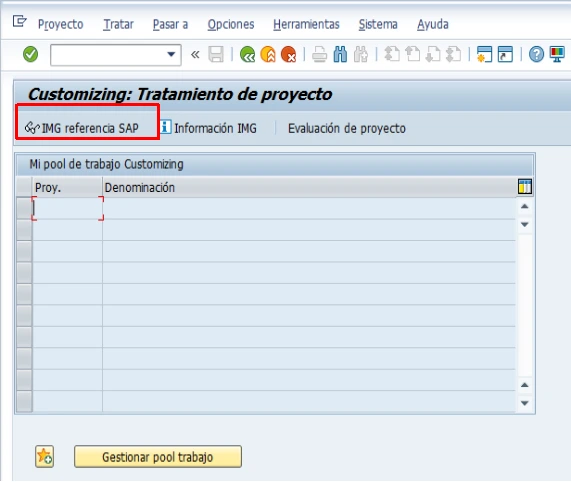Screen dimensions: 571x482
Task: Click the First page icon
Action: [x=392, y=55]
